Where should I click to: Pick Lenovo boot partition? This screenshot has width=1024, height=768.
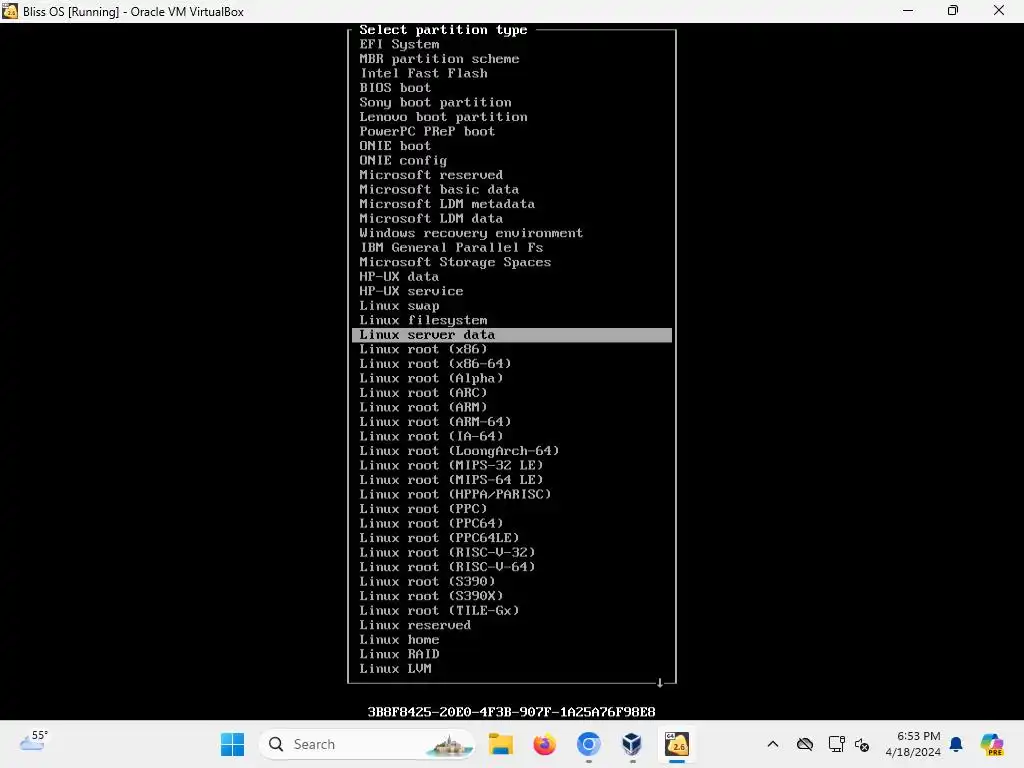click(x=443, y=117)
